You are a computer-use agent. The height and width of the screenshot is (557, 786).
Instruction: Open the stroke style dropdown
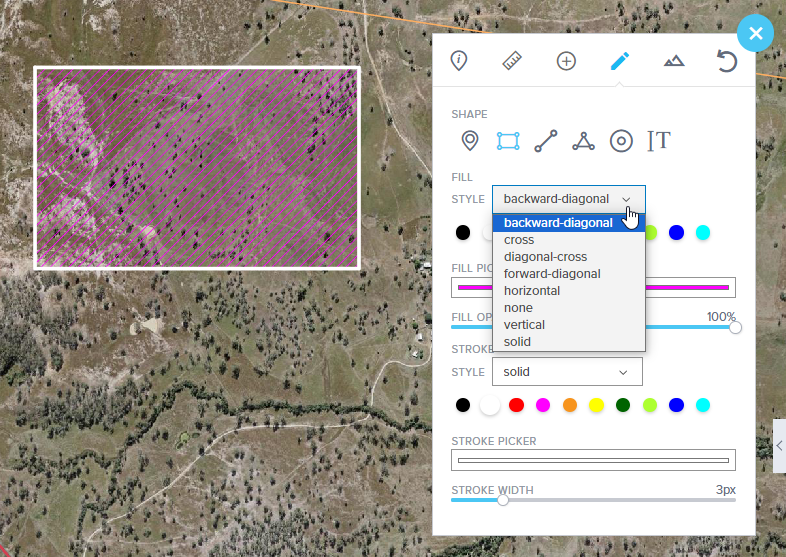point(567,372)
